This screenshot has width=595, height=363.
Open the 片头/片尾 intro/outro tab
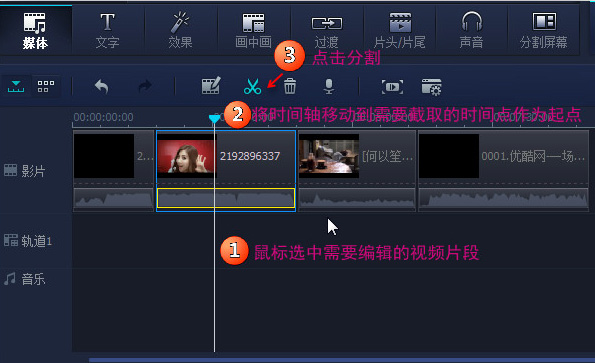click(399, 30)
